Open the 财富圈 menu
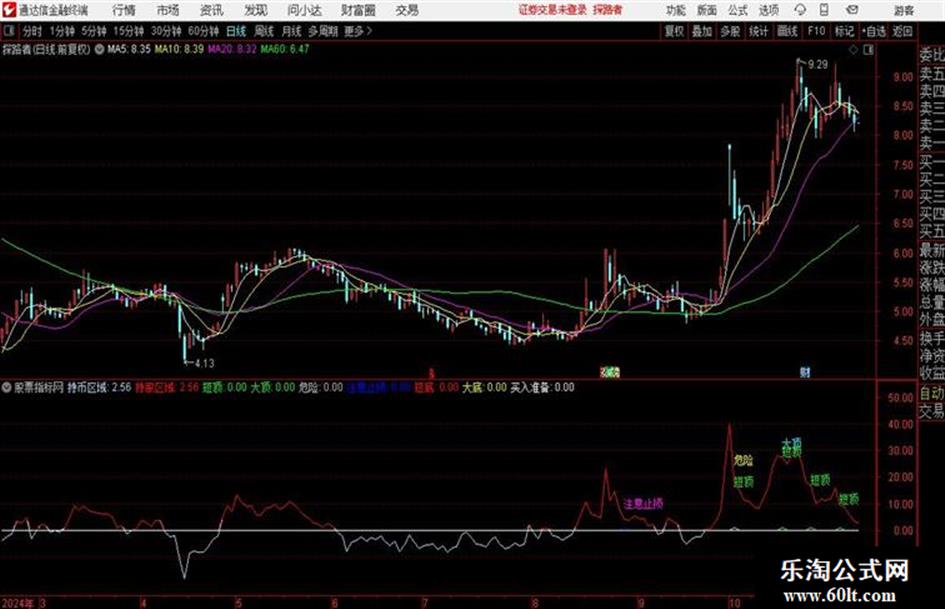Image resolution: width=945 pixels, height=609 pixels. [x=358, y=10]
